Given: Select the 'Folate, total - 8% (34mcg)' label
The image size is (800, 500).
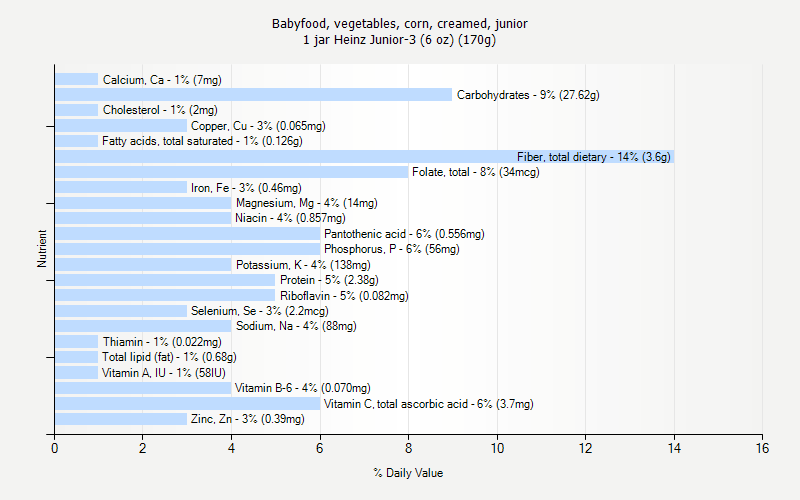Looking at the screenshot, I should pyautogui.click(x=476, y=172).
